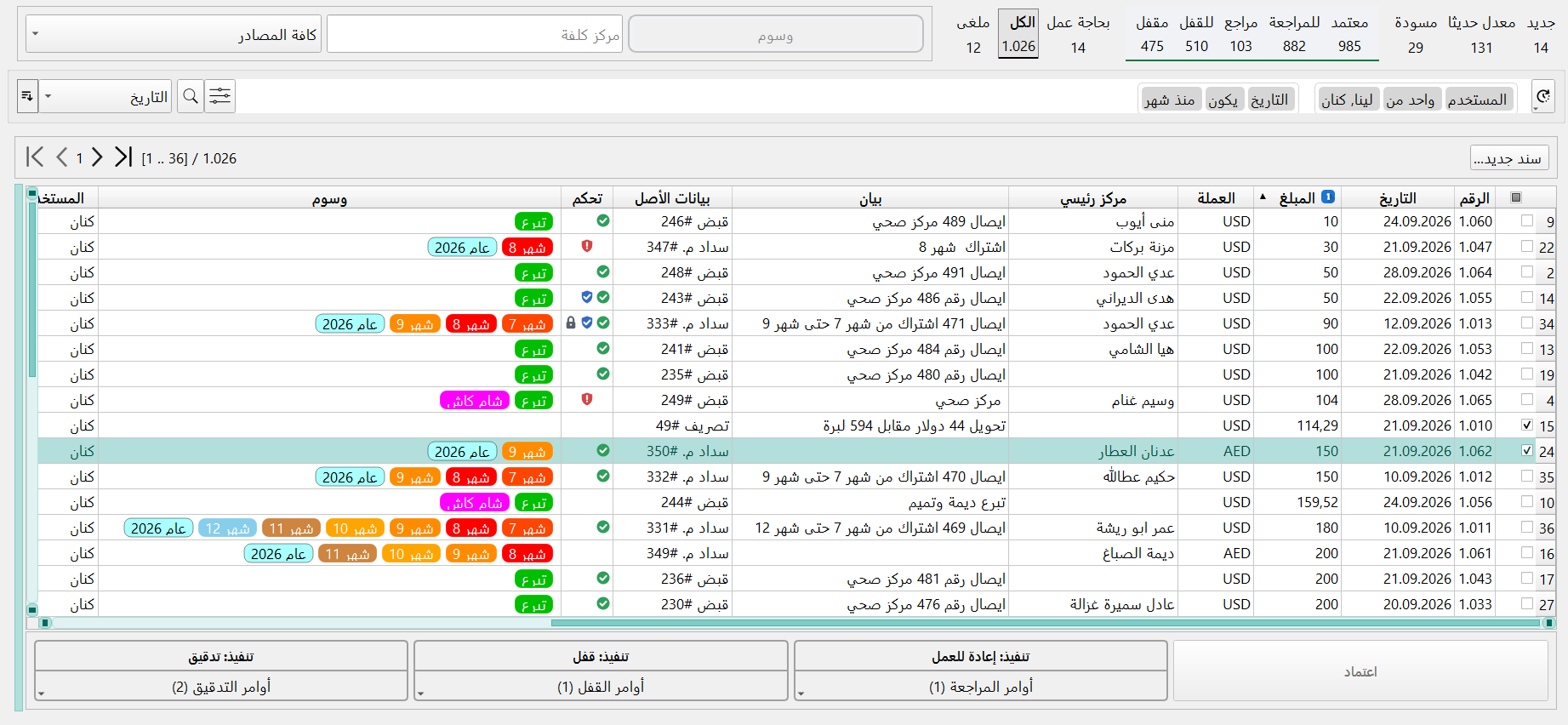Select the الكل 1.026 status tab
The image size is (1568, 725).
(1018, 34)
